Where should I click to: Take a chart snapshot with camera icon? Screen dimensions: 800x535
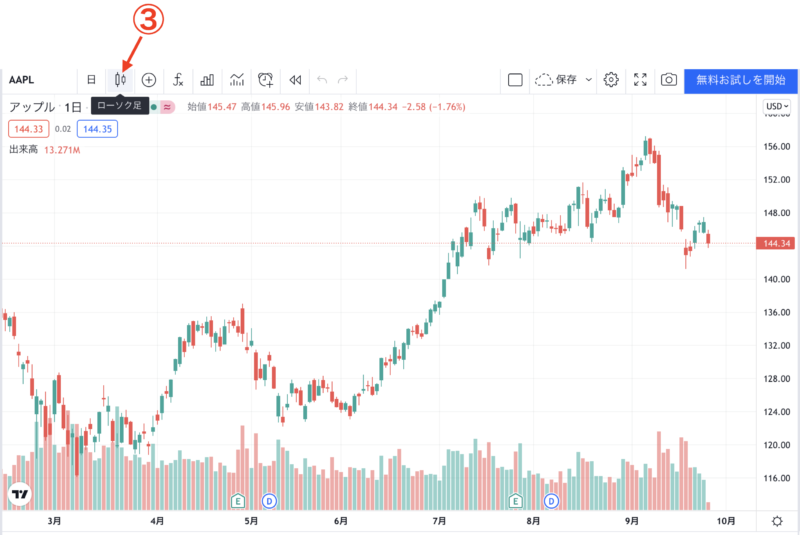click(x=668, y=80)
